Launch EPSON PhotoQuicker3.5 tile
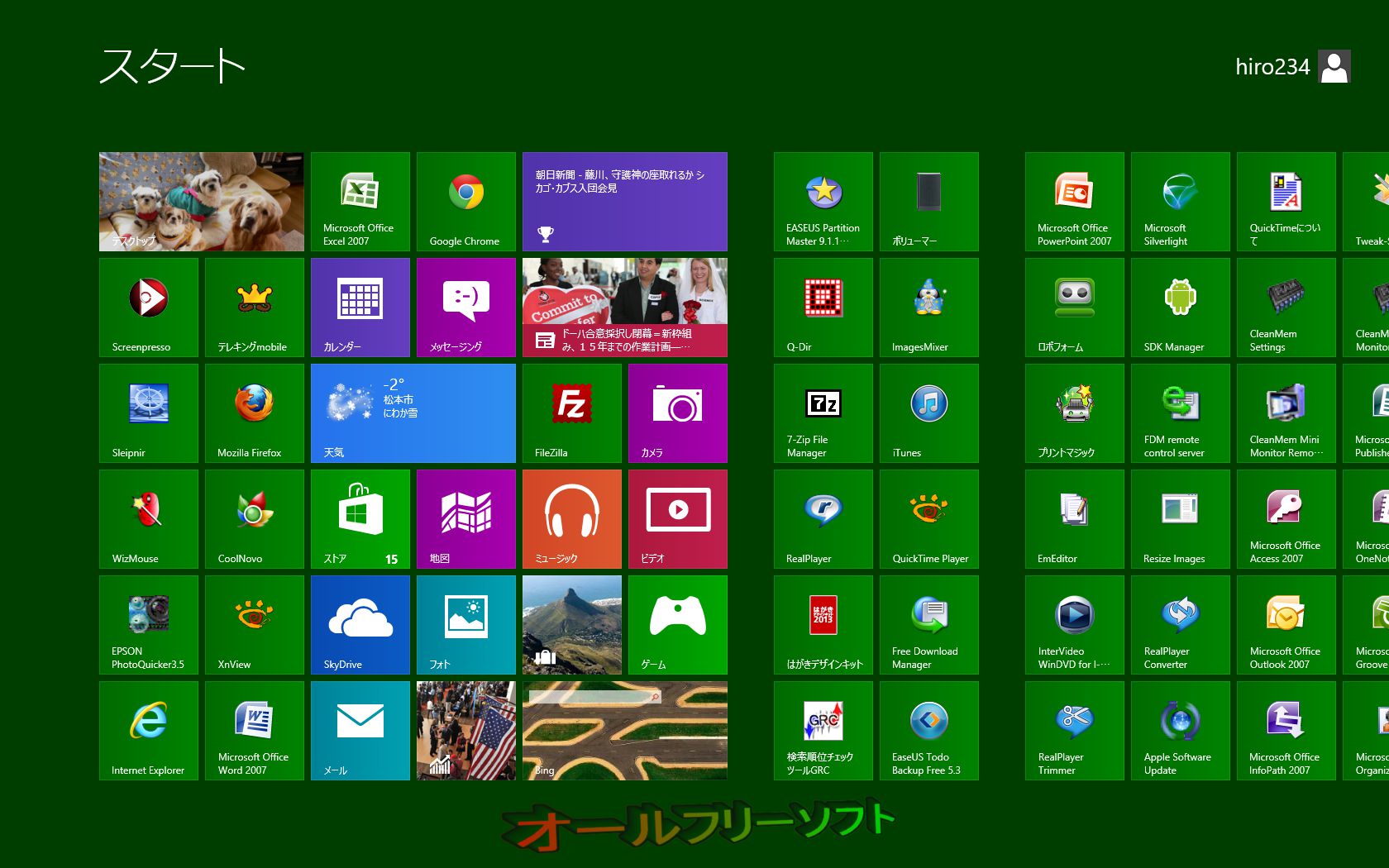This screenshot has height=868, width=1389. [x=149, y=625]
